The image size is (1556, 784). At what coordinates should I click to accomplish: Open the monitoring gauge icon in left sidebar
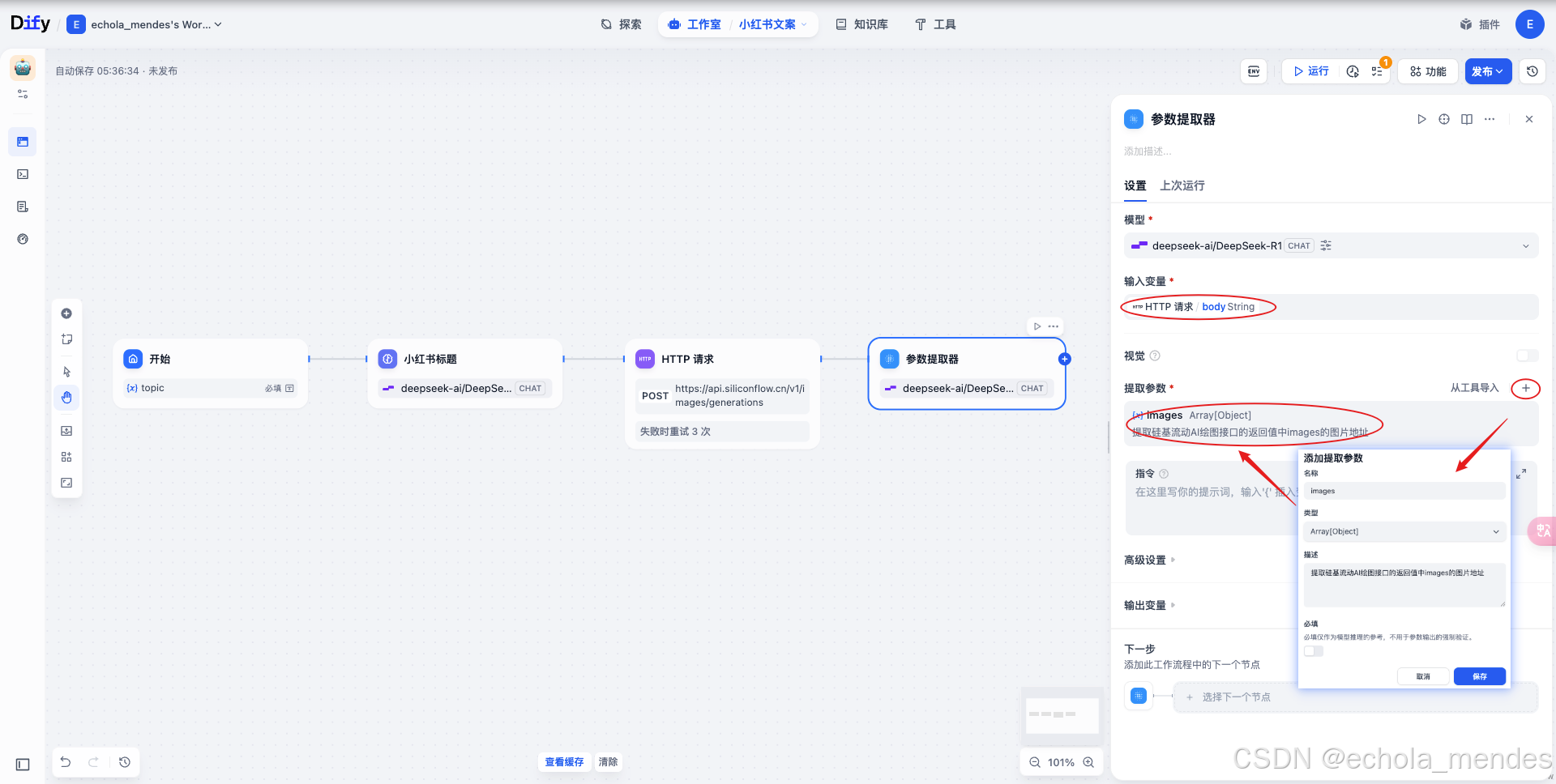click(23, 239)
